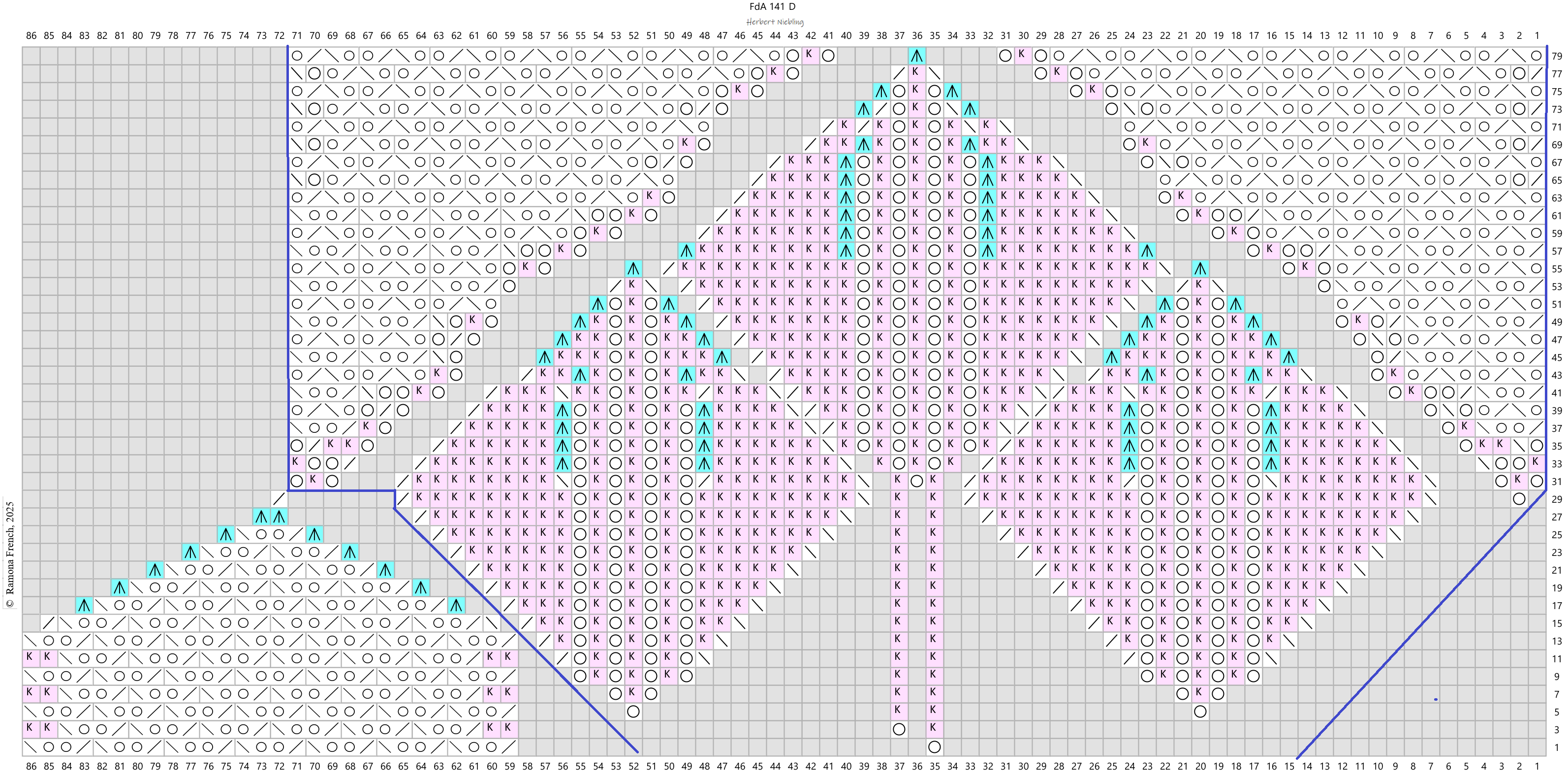
Task: Click the small blue dot near lower right
Action: (x=1436, y=699)
